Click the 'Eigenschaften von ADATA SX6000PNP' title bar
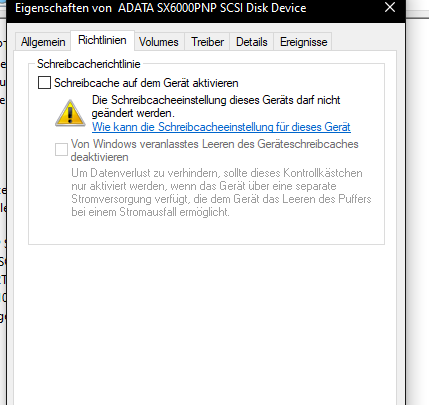This screenshot has width=429, height=405. pos(161,8)
